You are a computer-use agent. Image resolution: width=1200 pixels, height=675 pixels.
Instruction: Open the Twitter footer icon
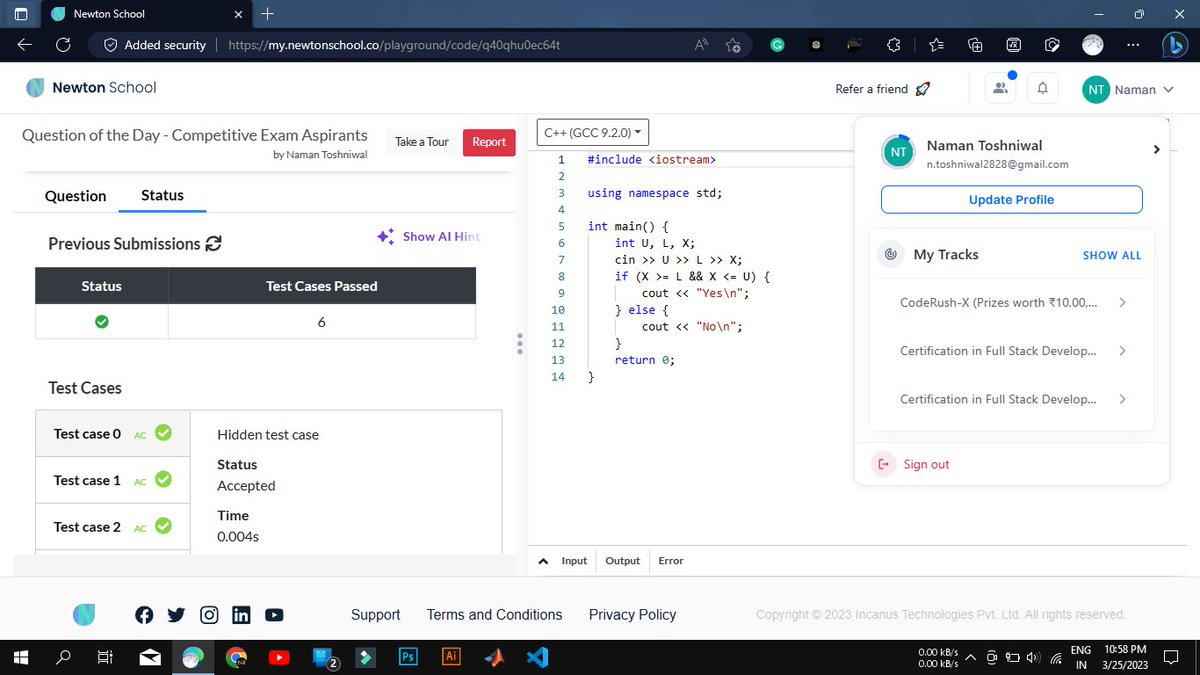pos(176,615)
